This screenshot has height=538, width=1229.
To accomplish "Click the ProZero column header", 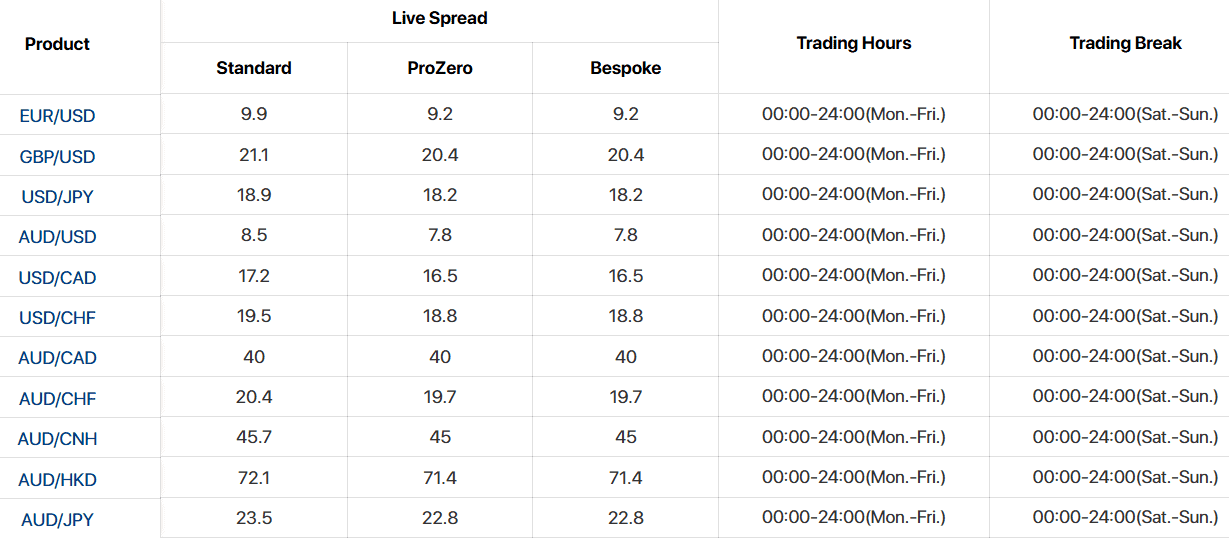I will tap(440, 68).
